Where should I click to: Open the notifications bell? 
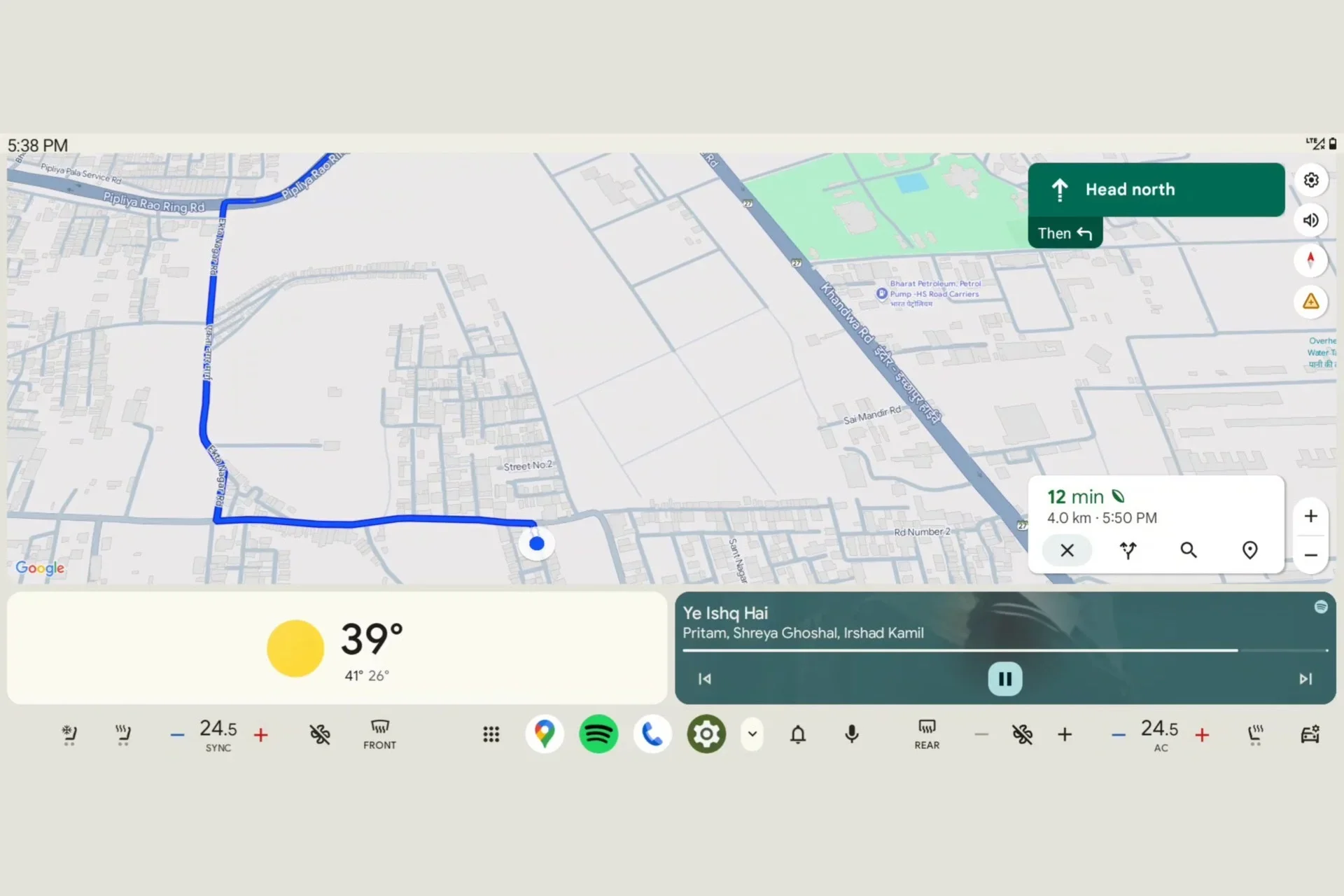(798, 734)
